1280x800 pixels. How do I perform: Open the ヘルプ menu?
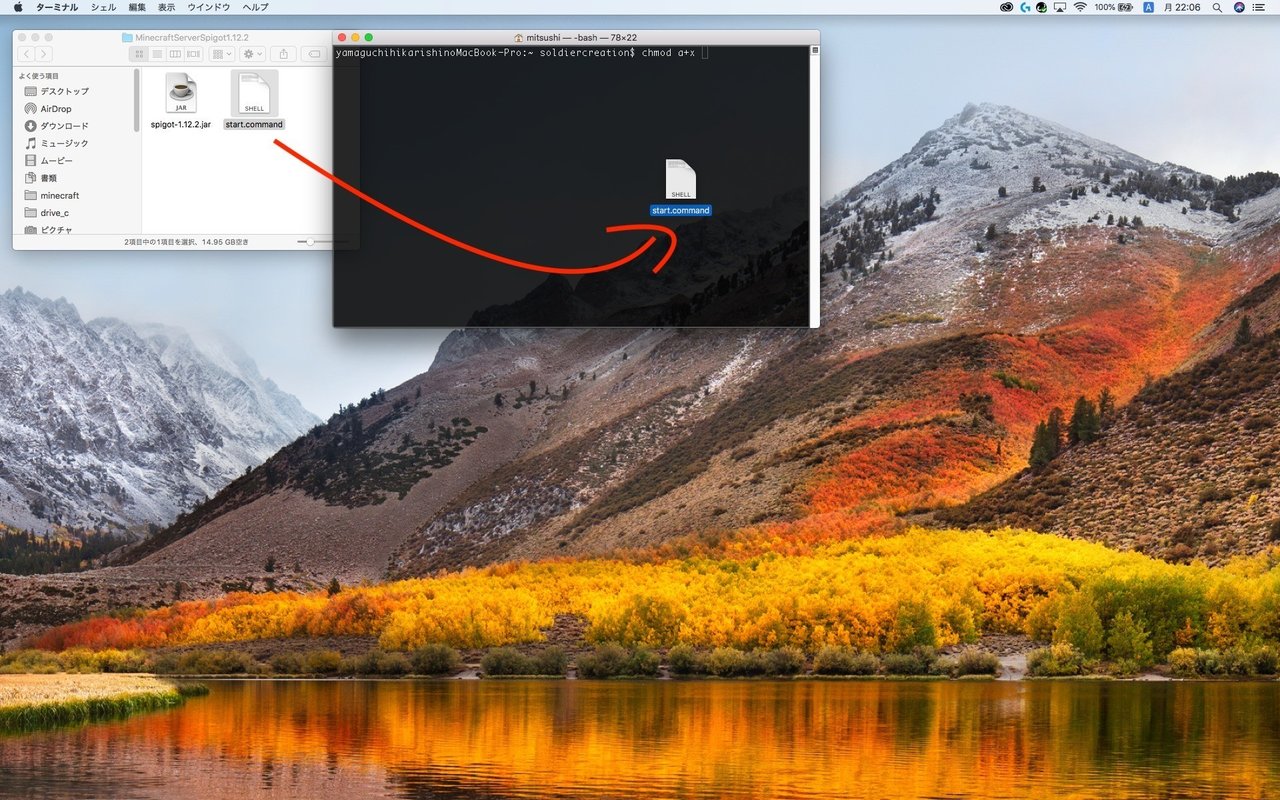[x=255, y=7]
